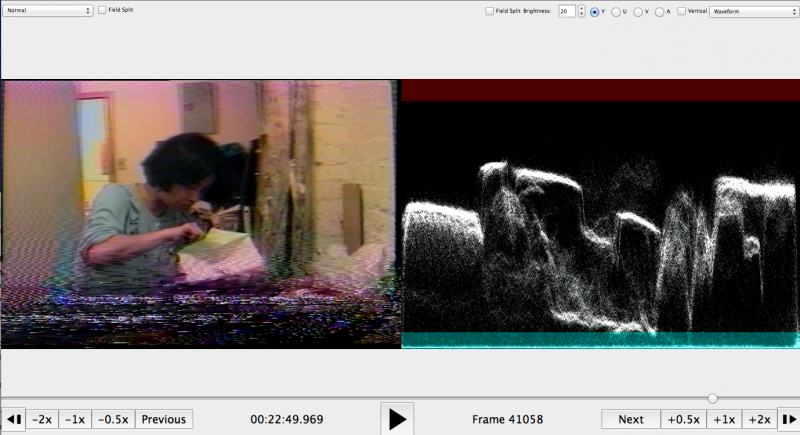800x435 pixels.
Task: Advance with the Next button
Action: tap(631, 419)
